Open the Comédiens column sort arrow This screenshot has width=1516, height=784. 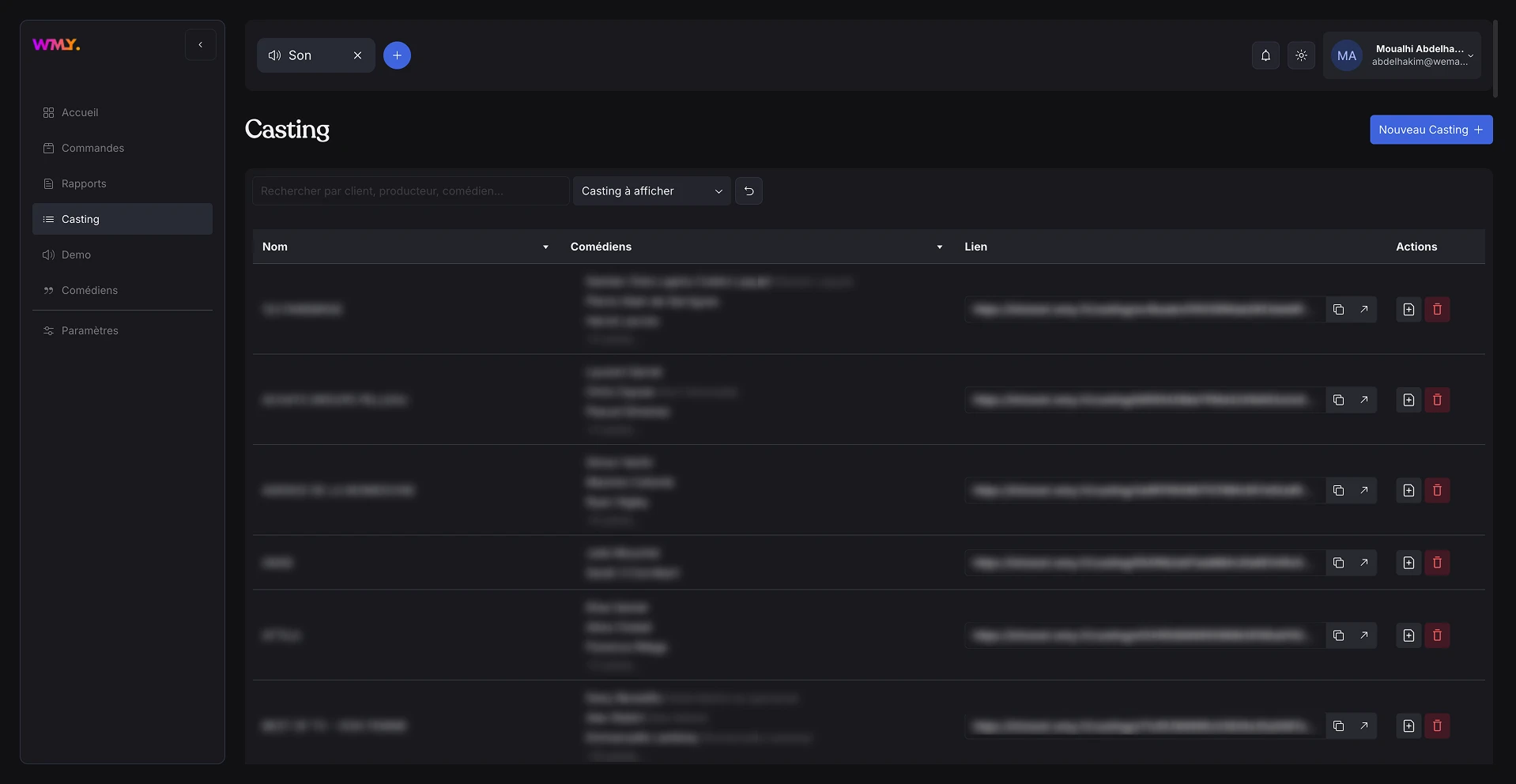click(939, 247)
